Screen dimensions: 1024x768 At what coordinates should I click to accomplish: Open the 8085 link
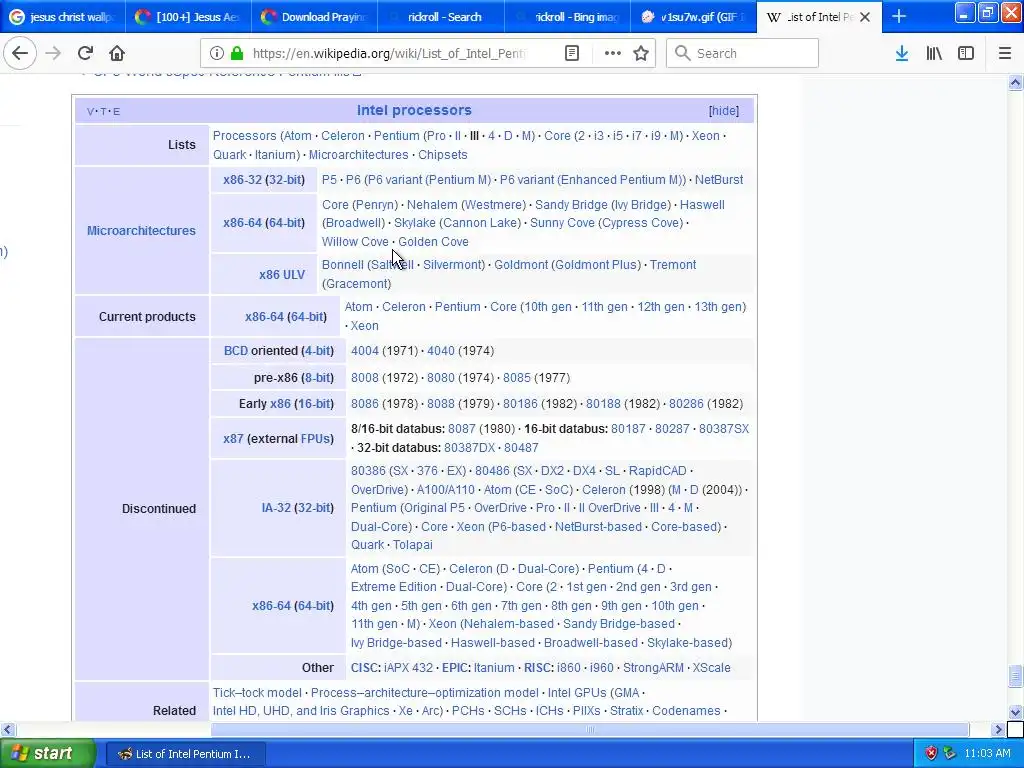pos(517,377)
